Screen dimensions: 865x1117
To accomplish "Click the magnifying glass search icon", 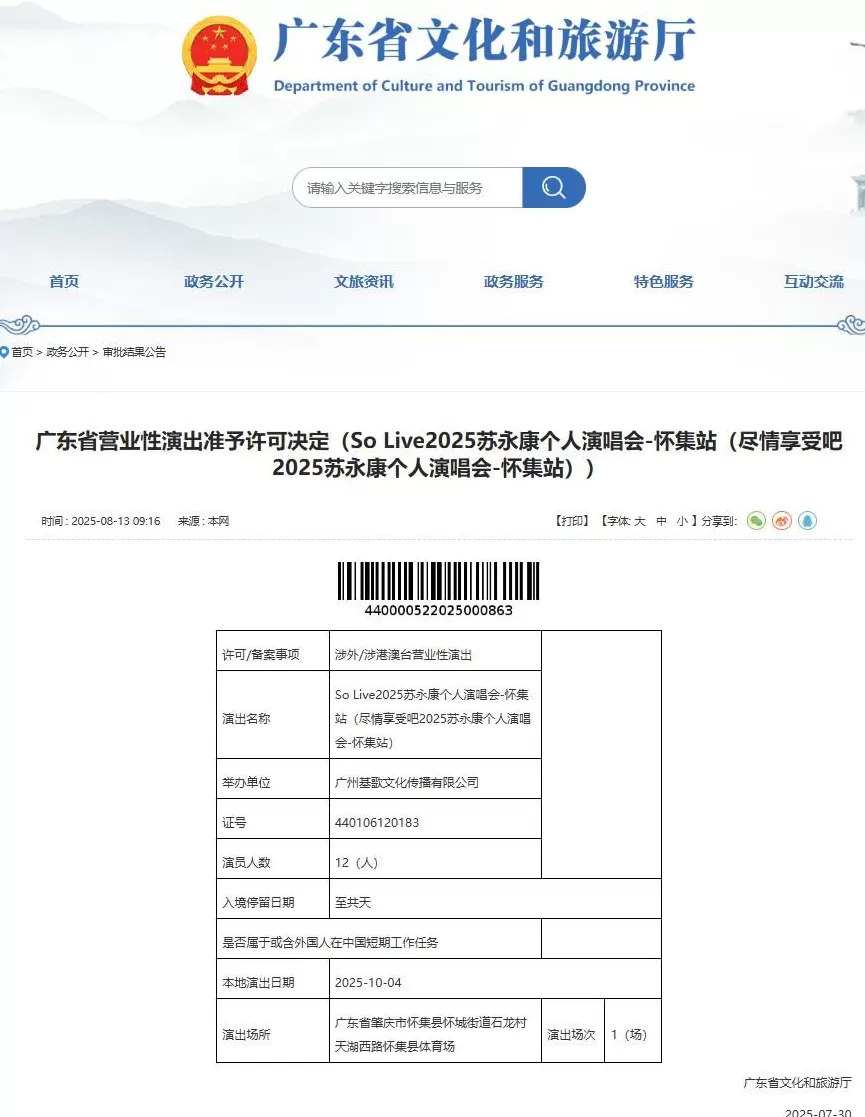I will click(x=554, y=187).
